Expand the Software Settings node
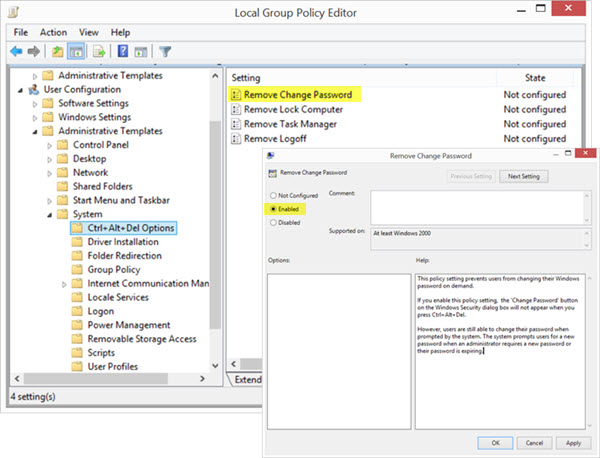The height and width of the screenshot is (458, 600). pyautogui.click(x=35, y=104)
